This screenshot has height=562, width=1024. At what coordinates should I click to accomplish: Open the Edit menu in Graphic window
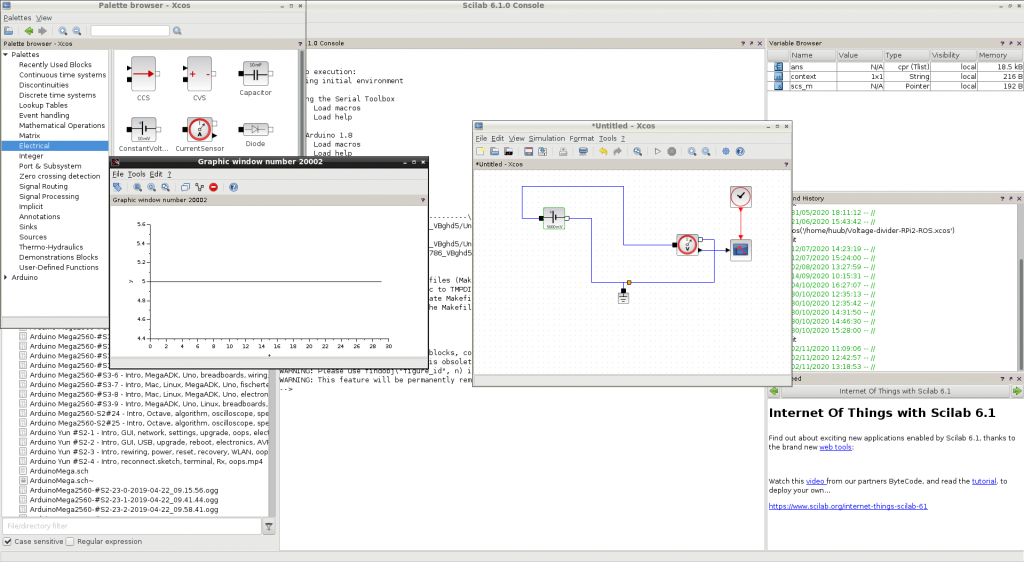(x=155, y=174)
